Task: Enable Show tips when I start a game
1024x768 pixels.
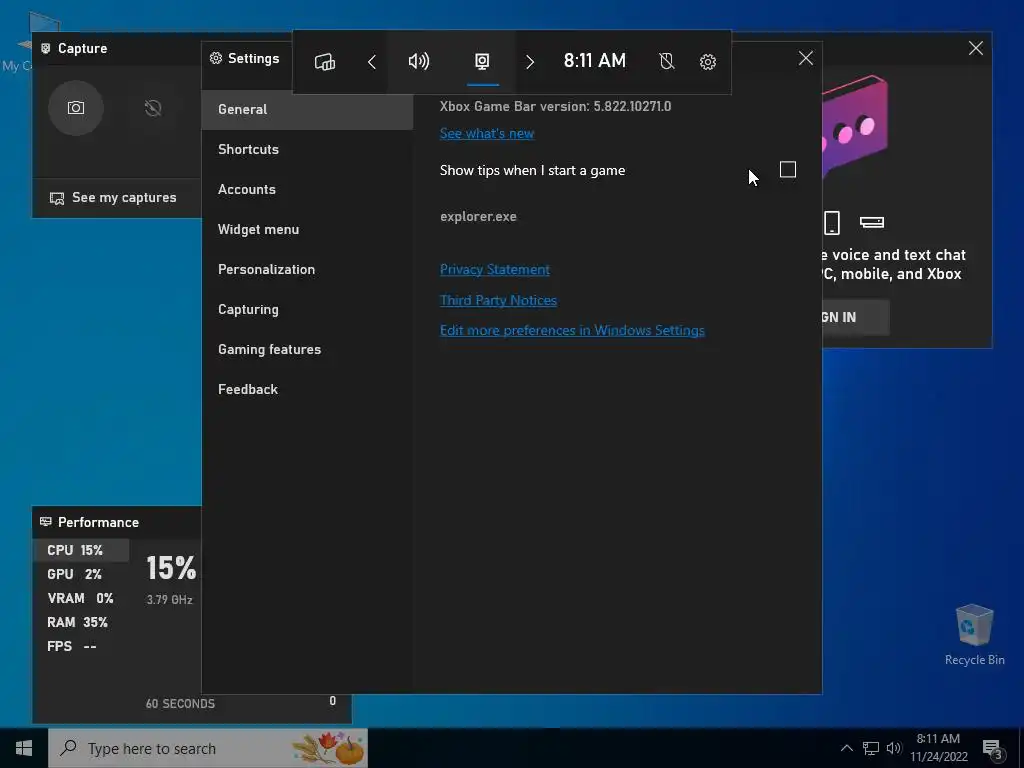Action: click(x=788, y=170)
